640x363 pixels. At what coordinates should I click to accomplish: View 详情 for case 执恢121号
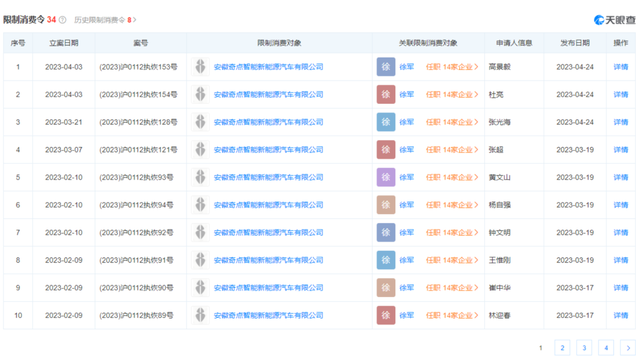pyautogui.click(x=620, y=149)
